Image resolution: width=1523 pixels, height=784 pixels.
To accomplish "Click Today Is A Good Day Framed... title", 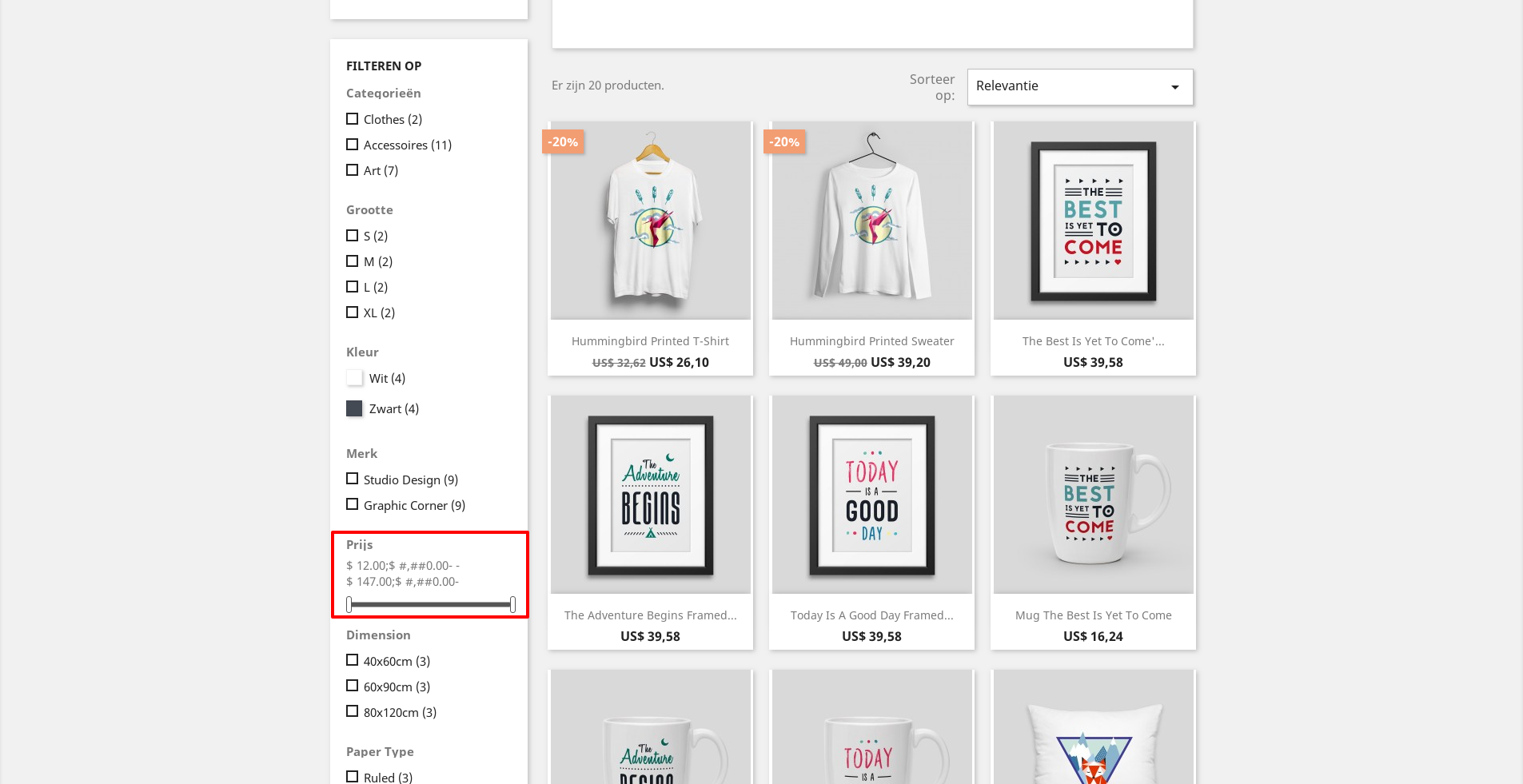I will point(872,615).
